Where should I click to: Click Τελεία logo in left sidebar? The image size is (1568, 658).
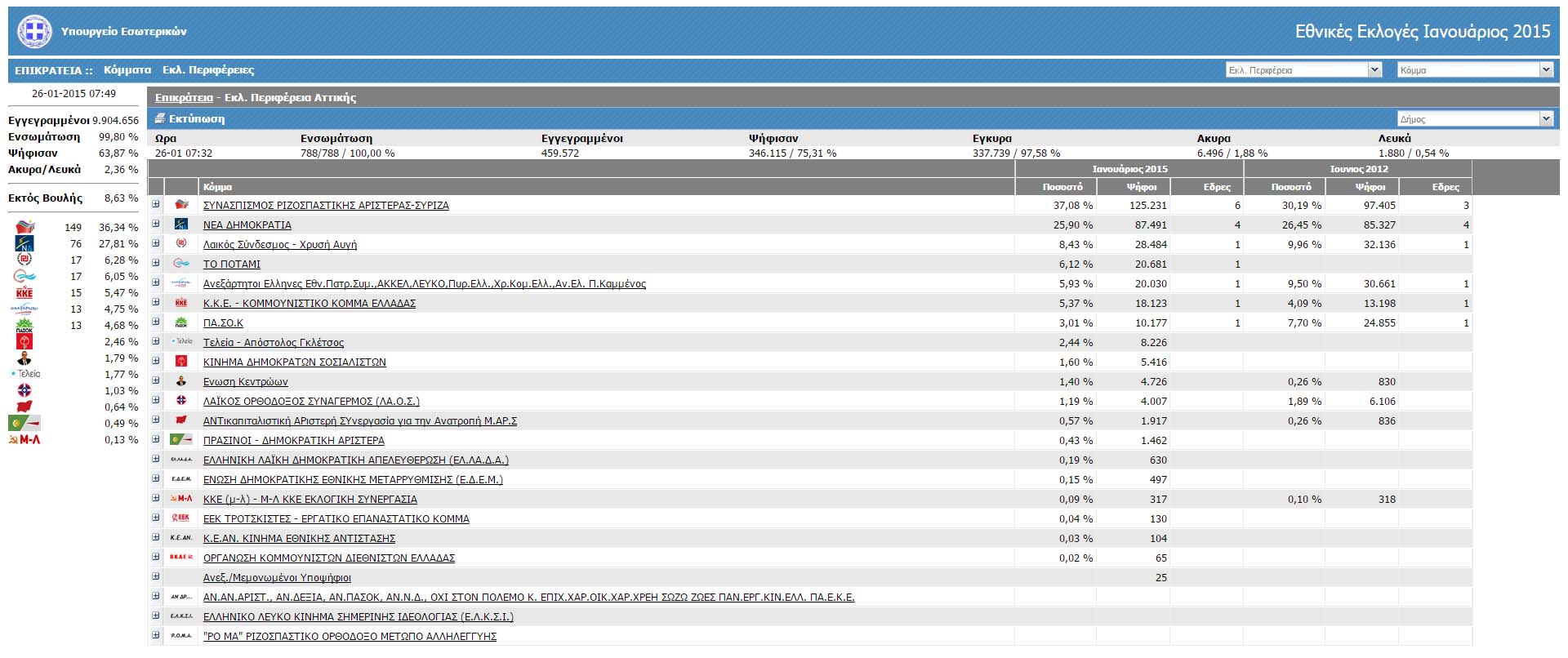25,374
